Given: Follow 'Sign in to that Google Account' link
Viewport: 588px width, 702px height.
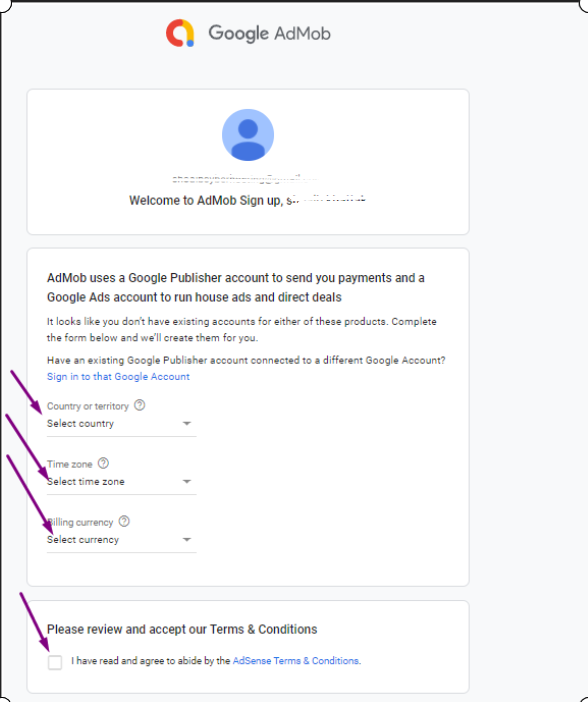Looking at the screenshot, I should [x=118, y=377].
